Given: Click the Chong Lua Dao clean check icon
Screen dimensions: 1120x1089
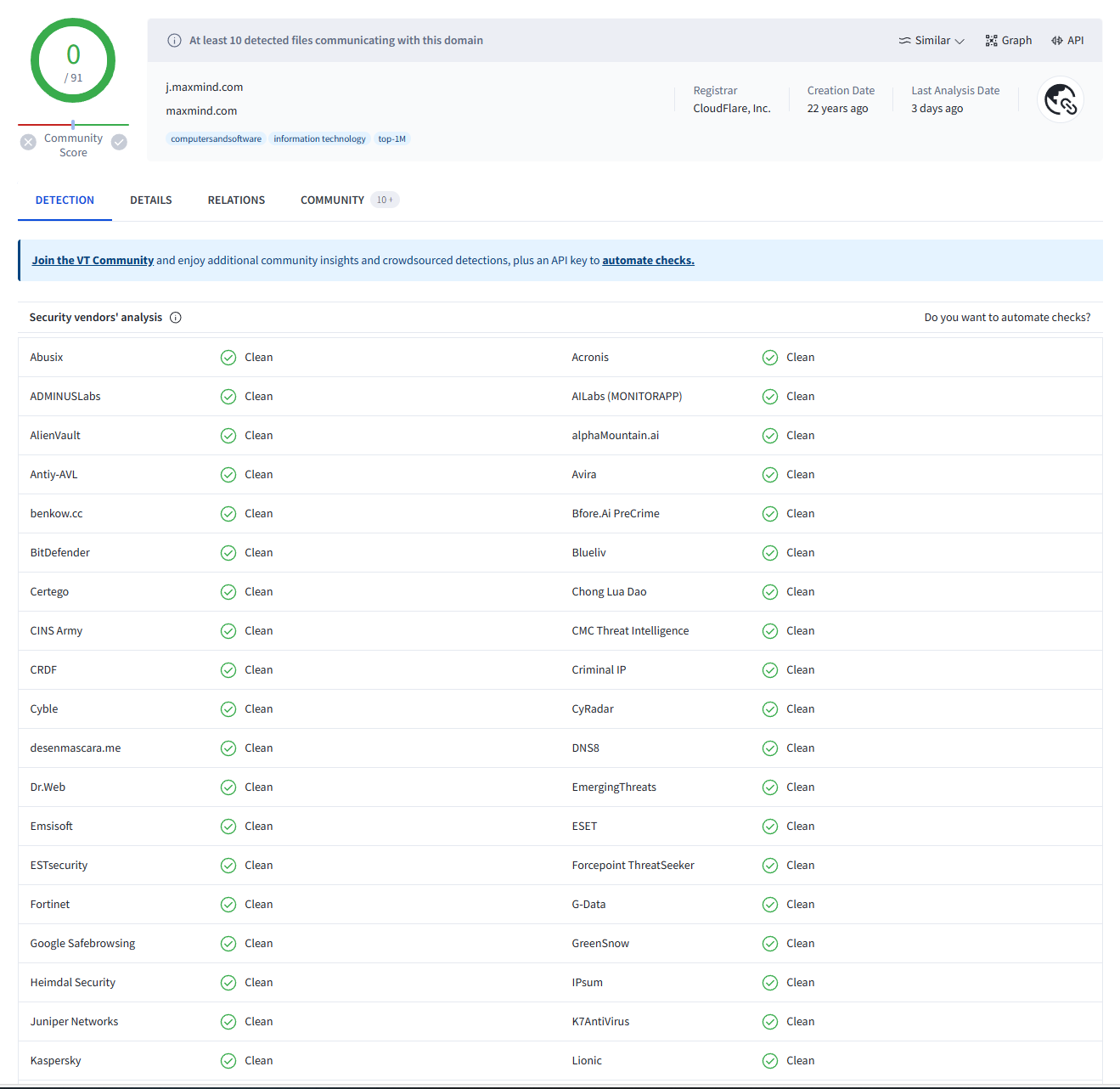Looking at the screenshot, I should (770, 592).
